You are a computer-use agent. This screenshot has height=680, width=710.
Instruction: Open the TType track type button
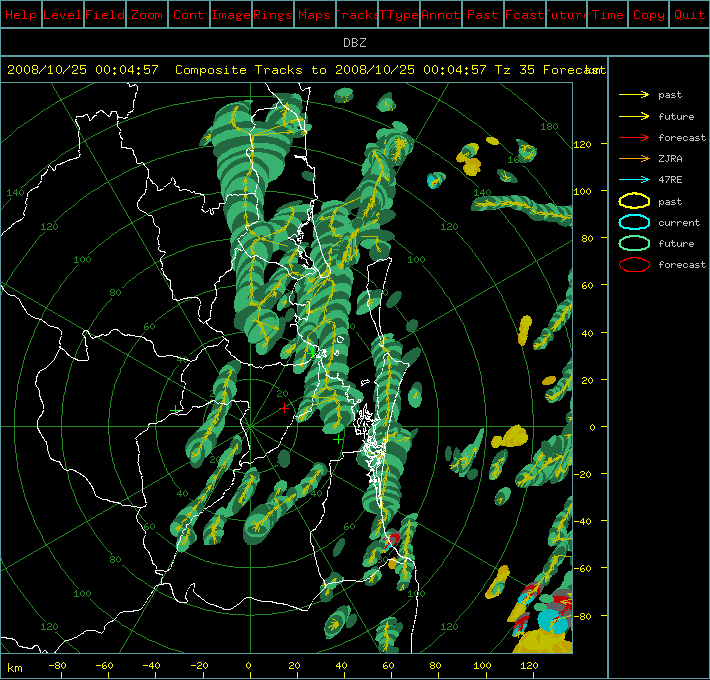[398, 15]
